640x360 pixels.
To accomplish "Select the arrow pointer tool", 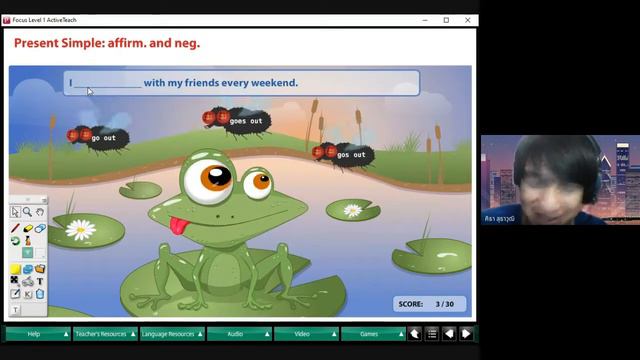I will [15, 212].
